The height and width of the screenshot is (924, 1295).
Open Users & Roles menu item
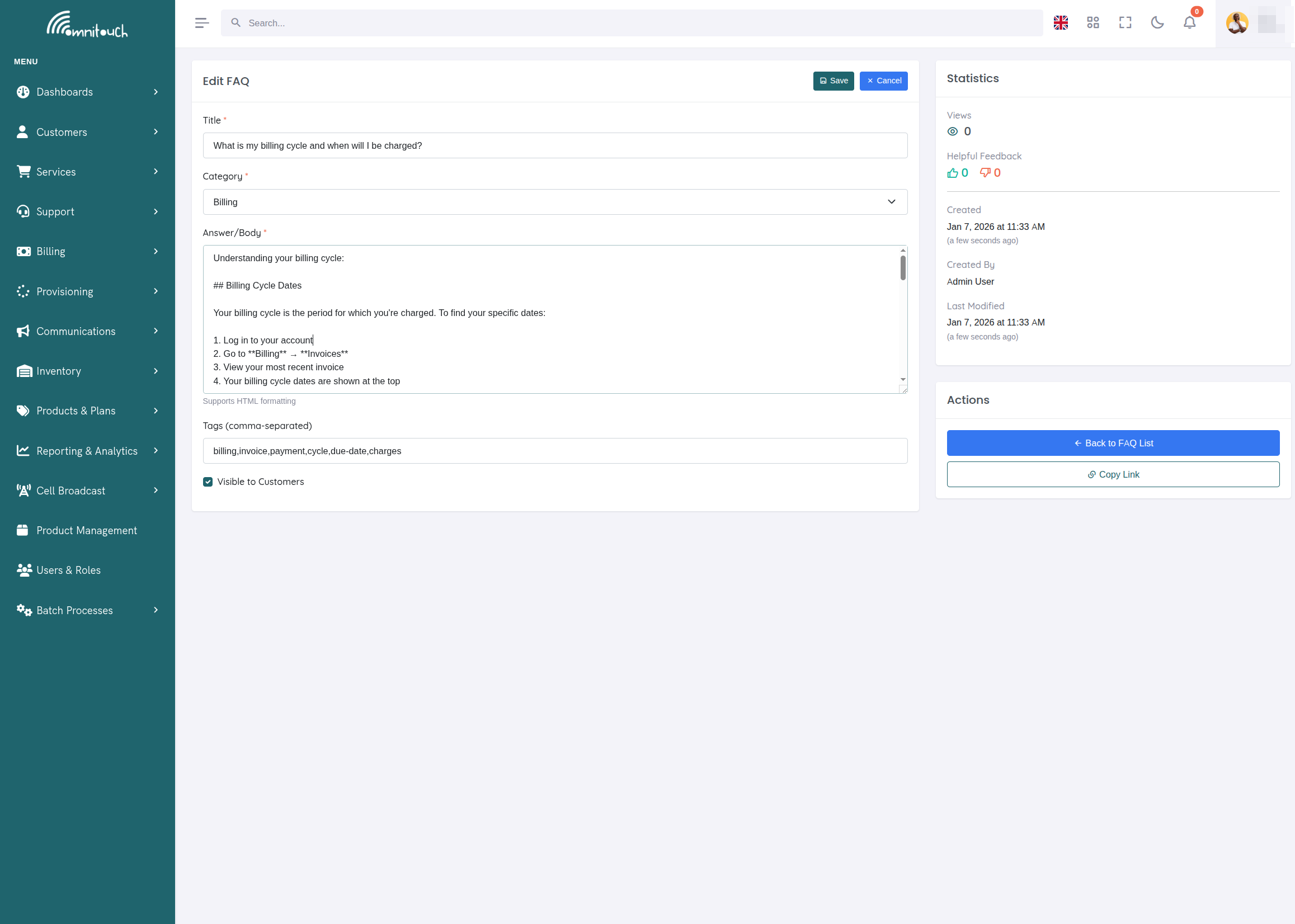[88, 570]
